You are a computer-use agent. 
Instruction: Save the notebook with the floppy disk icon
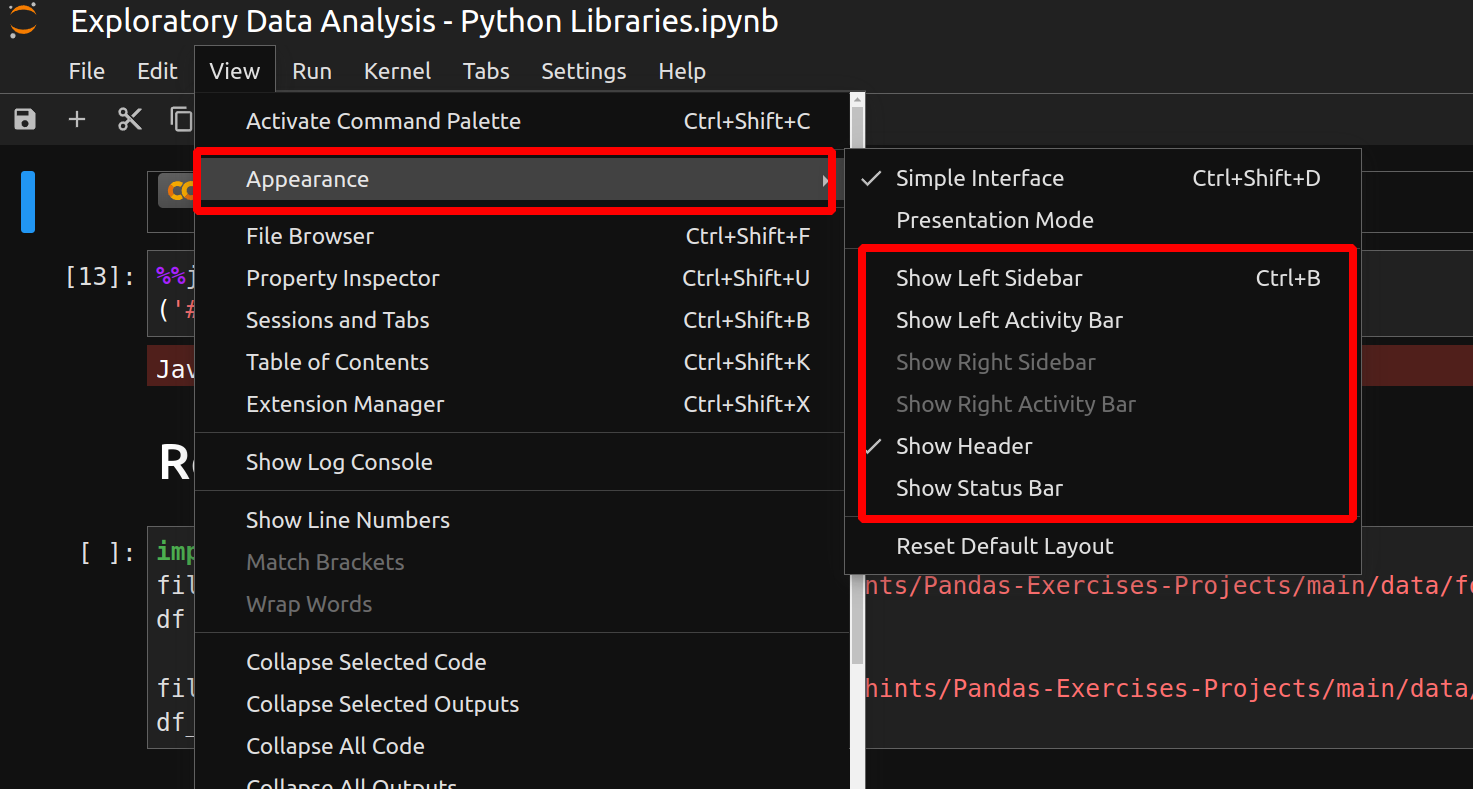coord(22,119)
